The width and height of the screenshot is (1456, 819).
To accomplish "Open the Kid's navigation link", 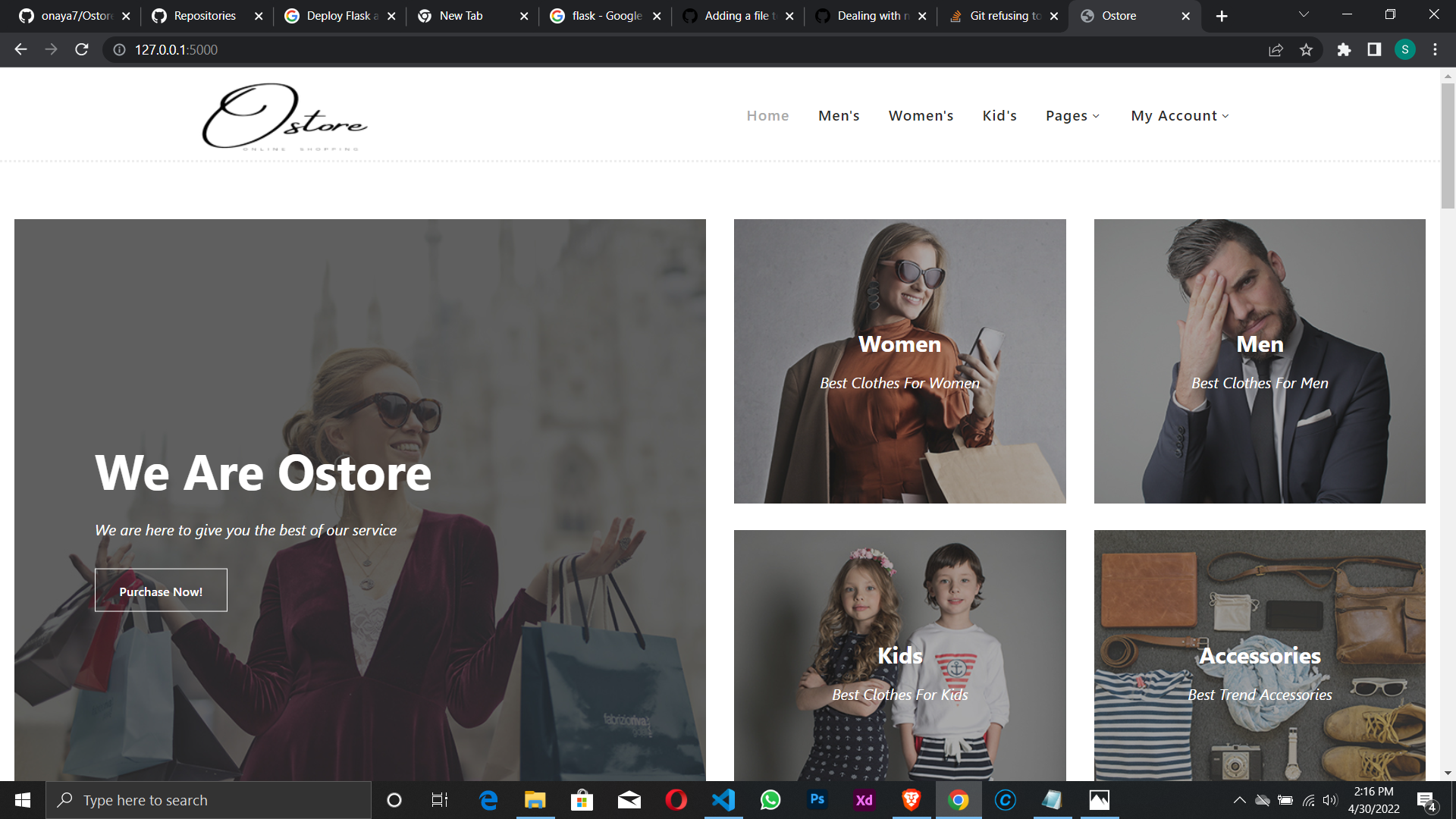I will [999, 116].
